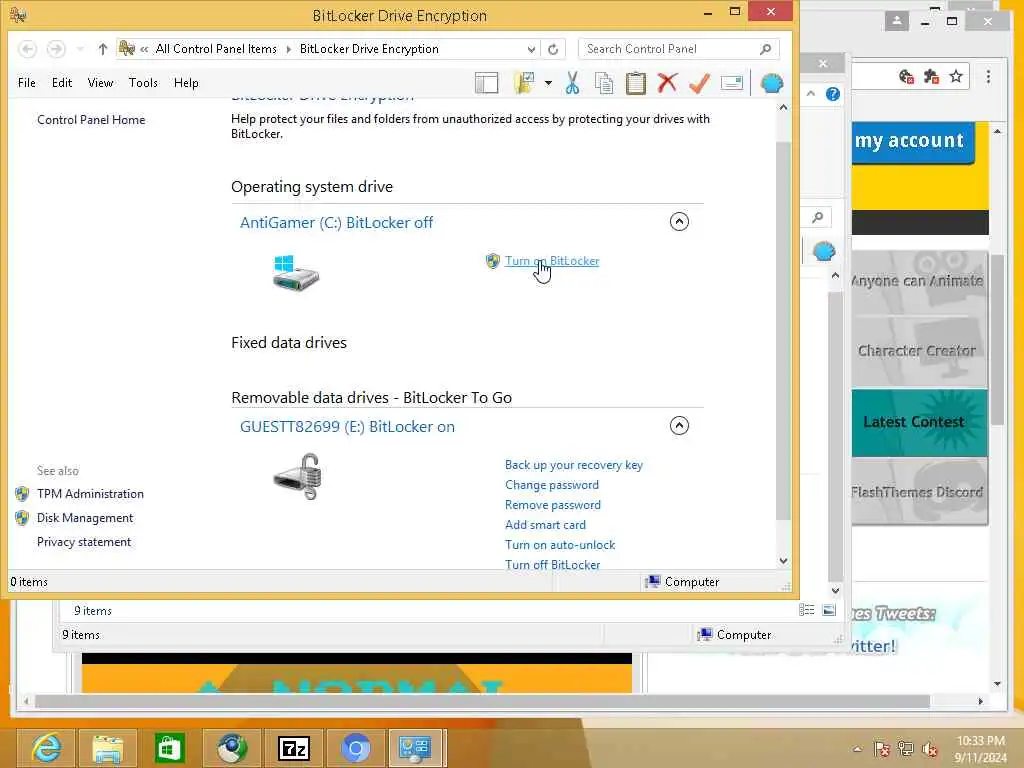Click Add smart card link
The height and width of the screenshot is (768, 1024).
(x=545, y=525)
